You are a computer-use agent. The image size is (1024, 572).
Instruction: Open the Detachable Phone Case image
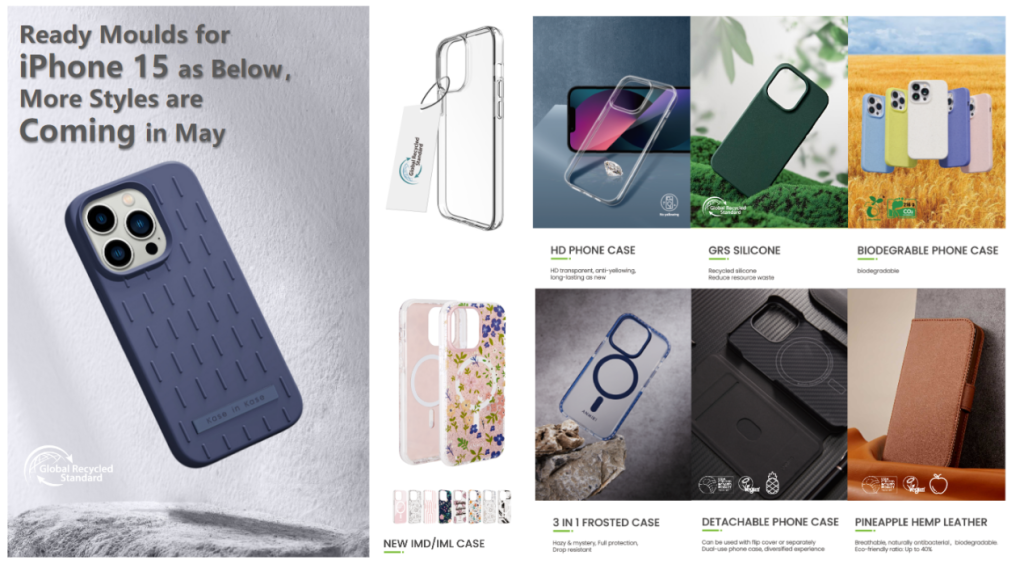click(x=769, y=394)
